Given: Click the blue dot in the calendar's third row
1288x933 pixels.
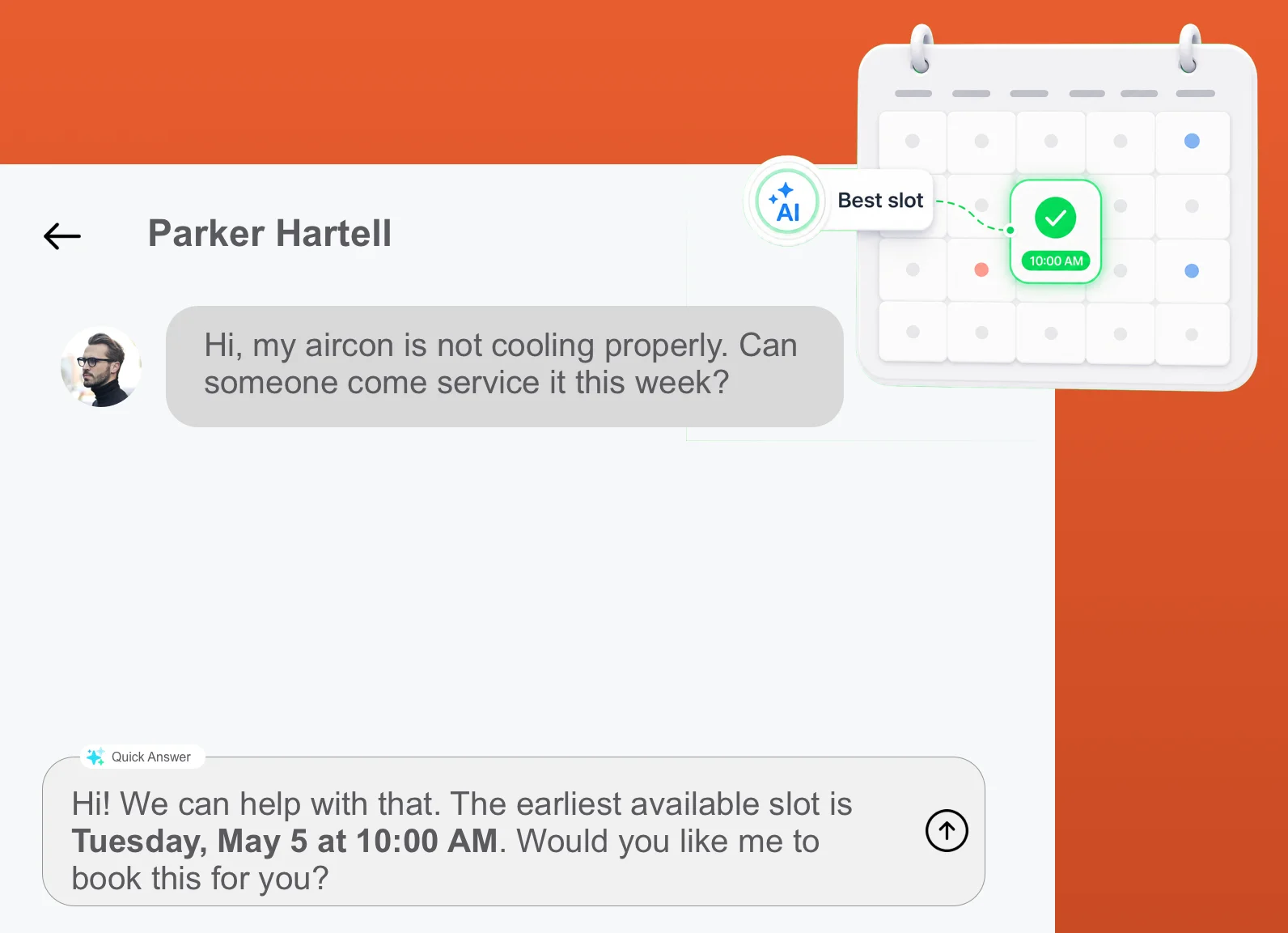Looking at the screenshot, I should coord(1192,271).
